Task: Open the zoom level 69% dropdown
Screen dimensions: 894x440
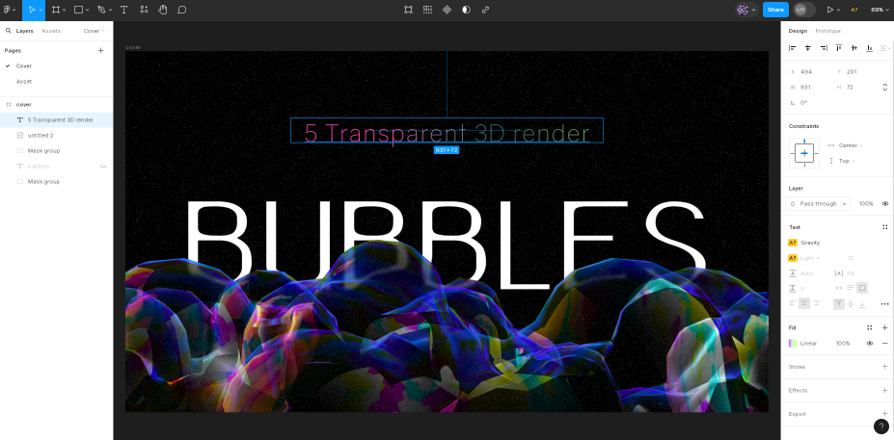Action: click(x=879, y=9)
